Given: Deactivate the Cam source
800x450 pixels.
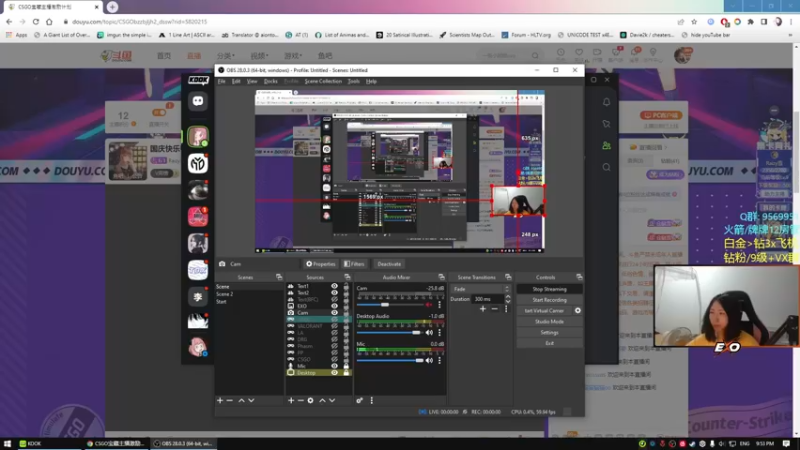Looking at the screenshot, I should (x=389, y=264).
